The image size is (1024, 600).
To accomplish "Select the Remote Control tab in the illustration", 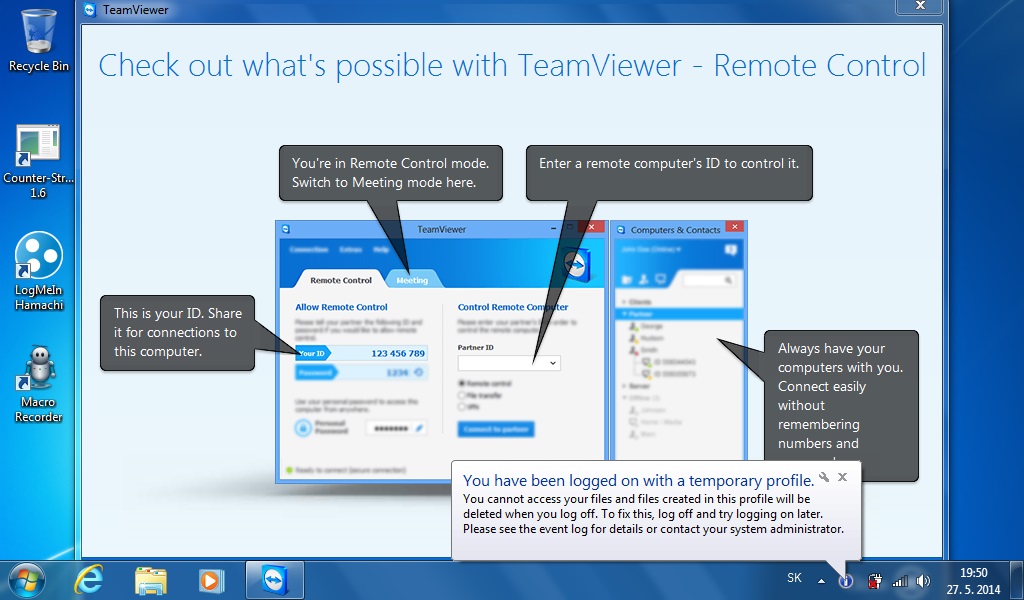I will tap(340, 280).
